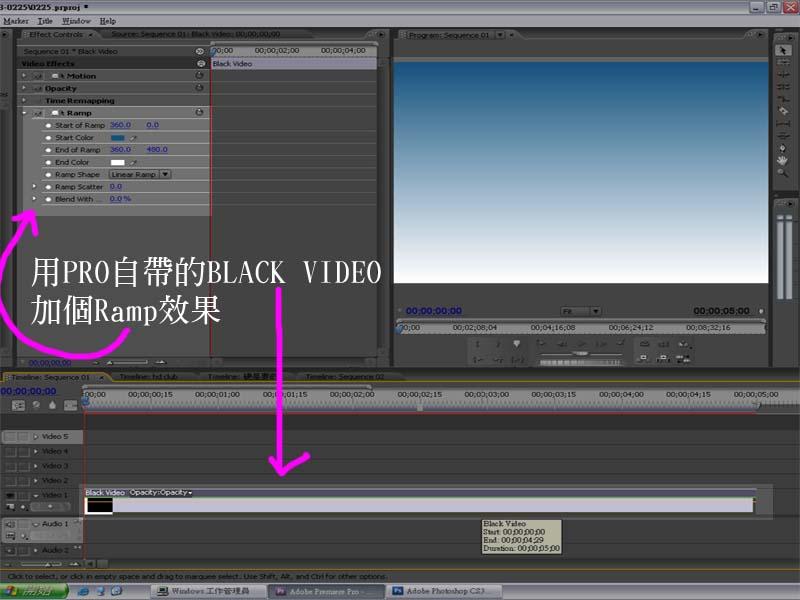Select the Pen tool
This screenshot has height=600, width=800.
click(783, 148)
